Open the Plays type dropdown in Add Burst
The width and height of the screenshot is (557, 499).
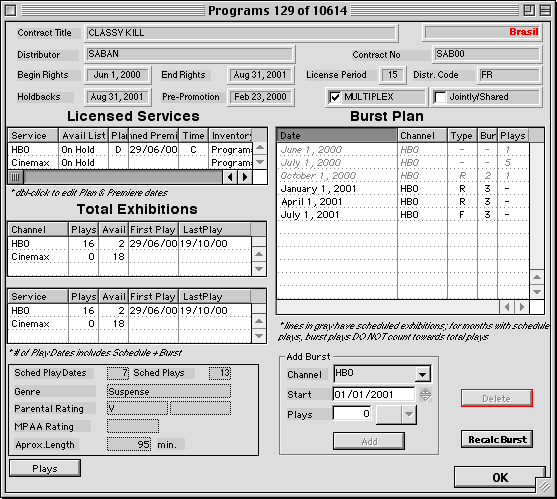pos(409,414)
